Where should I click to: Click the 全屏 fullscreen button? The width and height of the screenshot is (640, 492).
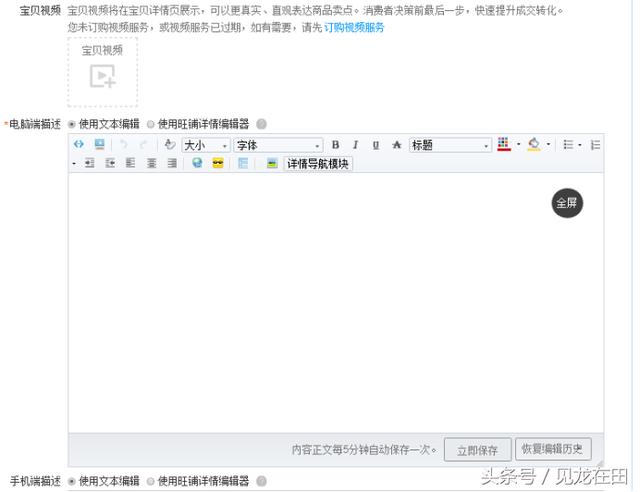(567, 203)
